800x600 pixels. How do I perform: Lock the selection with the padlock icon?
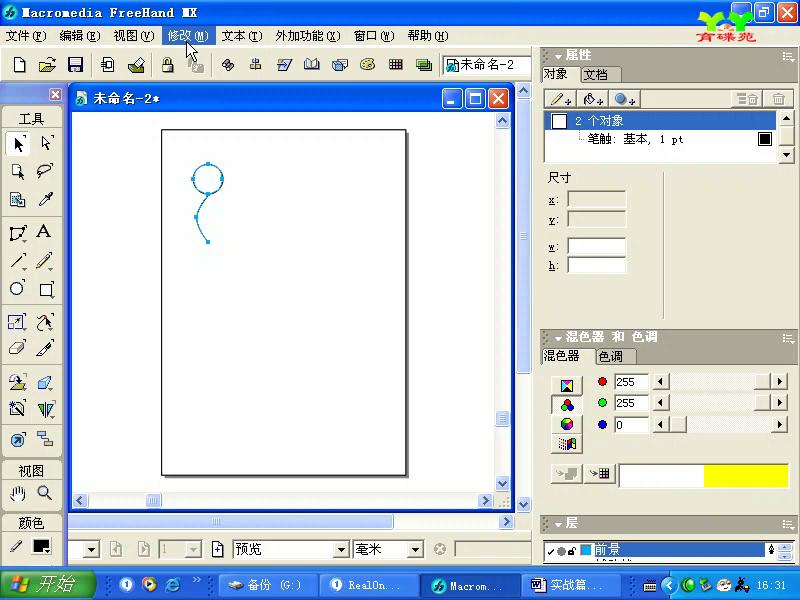pyautogui.click(x=168, y=65)
